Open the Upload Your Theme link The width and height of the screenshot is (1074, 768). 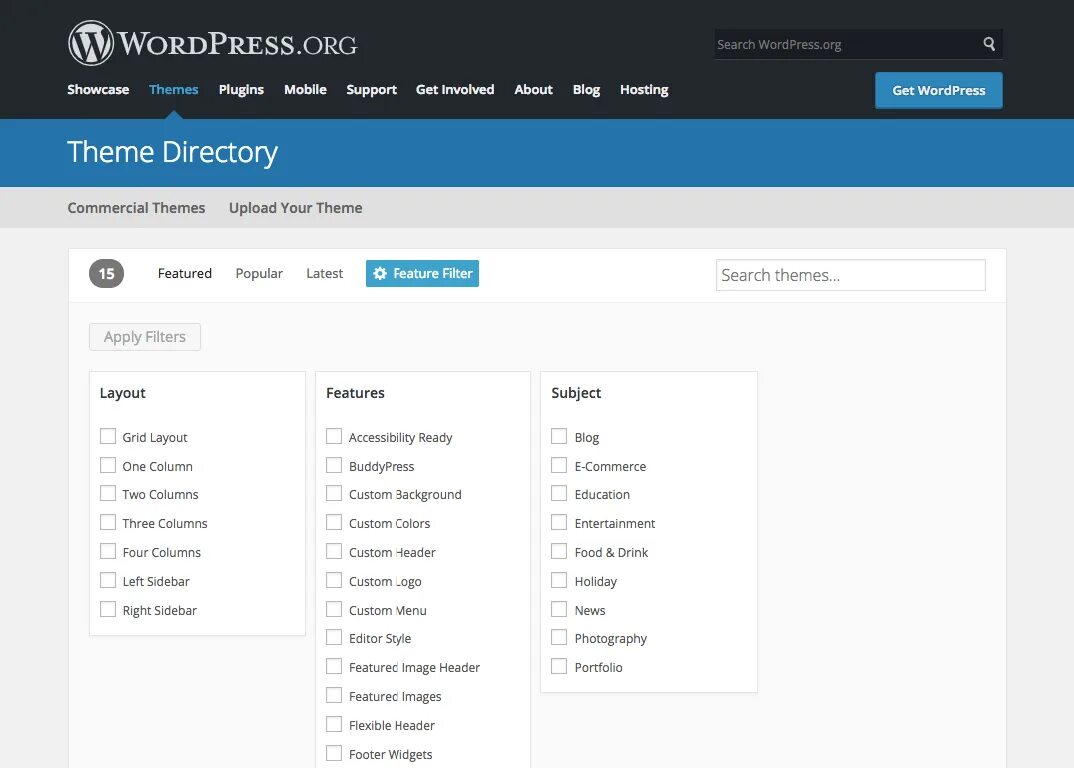(x=295, y=208)
